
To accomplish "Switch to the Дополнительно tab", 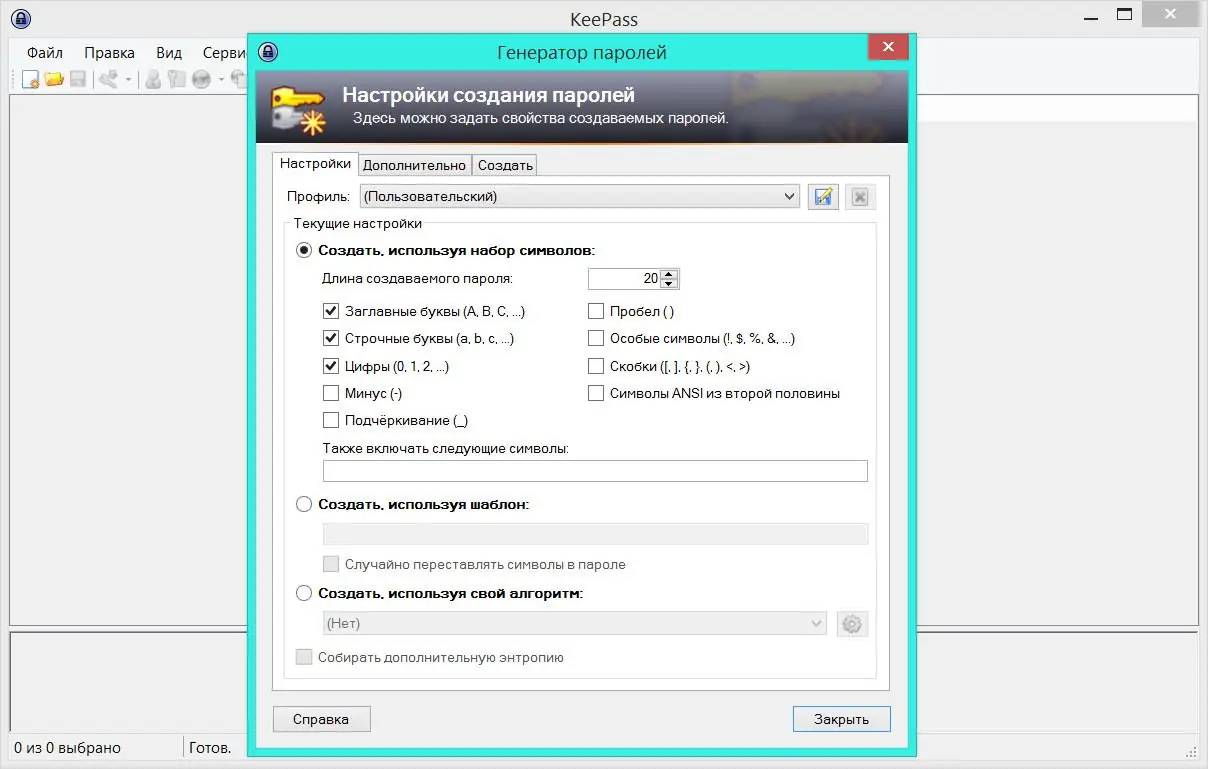I will click(415, 165).
